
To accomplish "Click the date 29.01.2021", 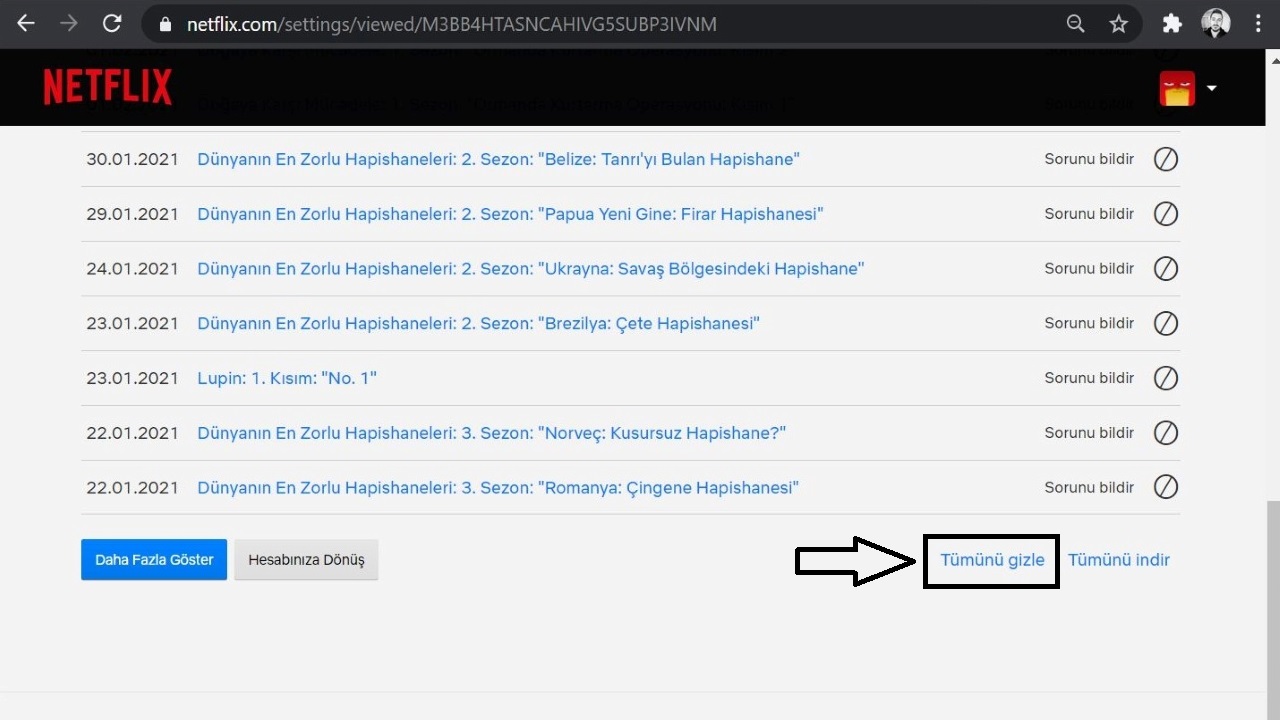I will [x=132, y=214].
